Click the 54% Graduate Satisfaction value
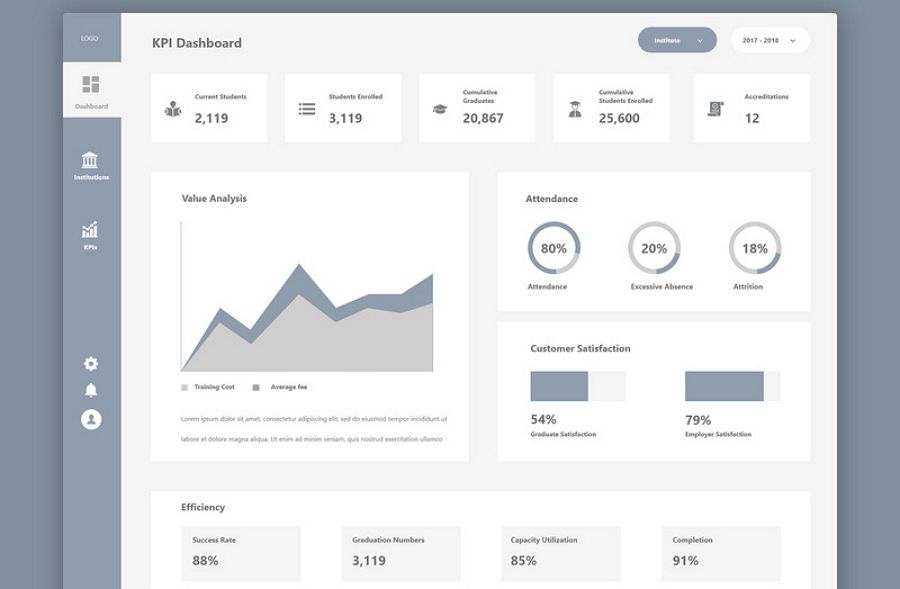Image resolution: width=900 pixels, height=589 pixels. tap(544, 420)
